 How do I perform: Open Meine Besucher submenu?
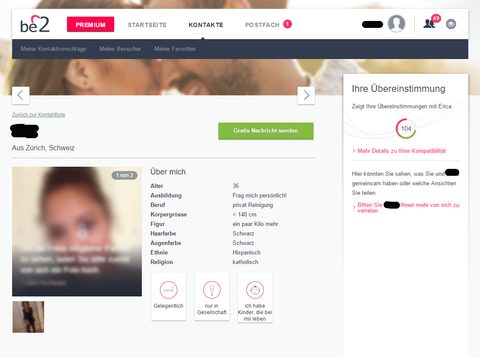pos(120,49)
